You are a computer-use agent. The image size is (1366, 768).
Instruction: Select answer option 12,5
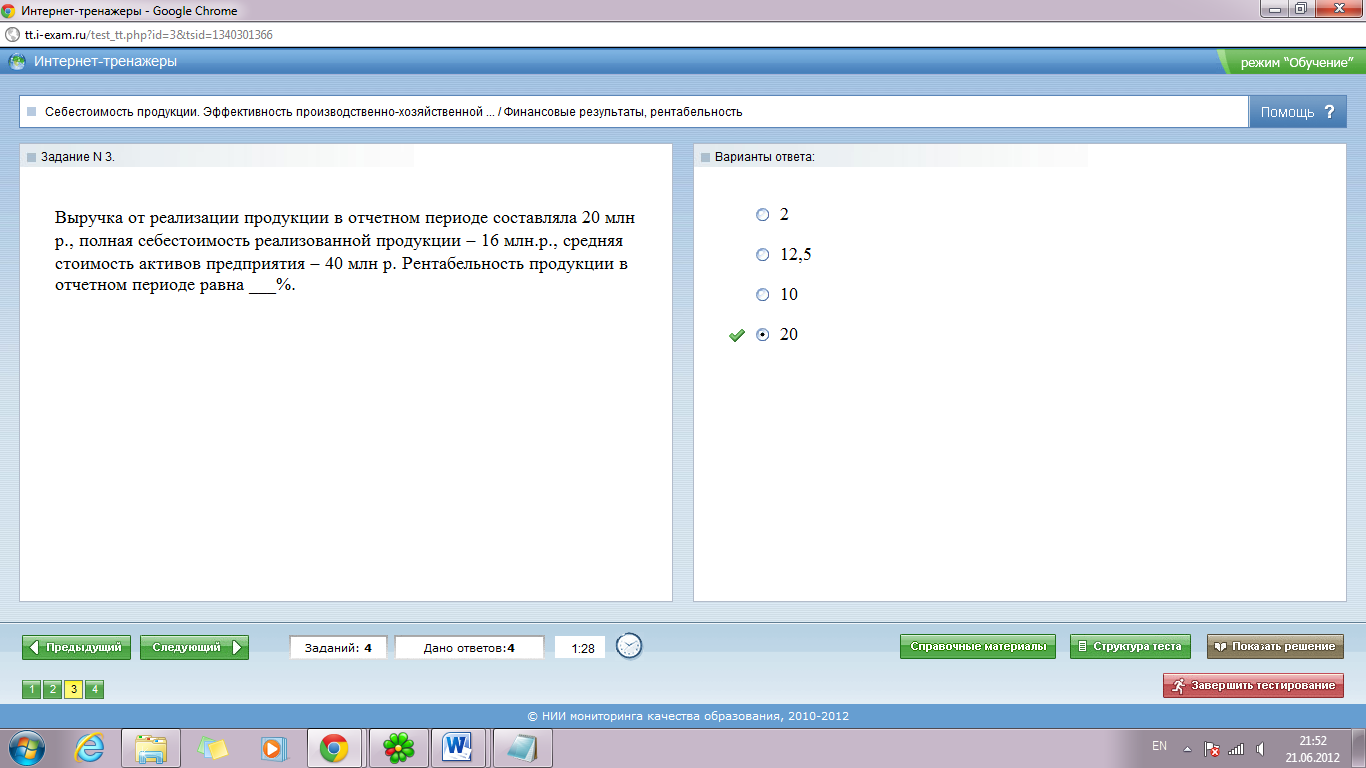coord(763,255)
